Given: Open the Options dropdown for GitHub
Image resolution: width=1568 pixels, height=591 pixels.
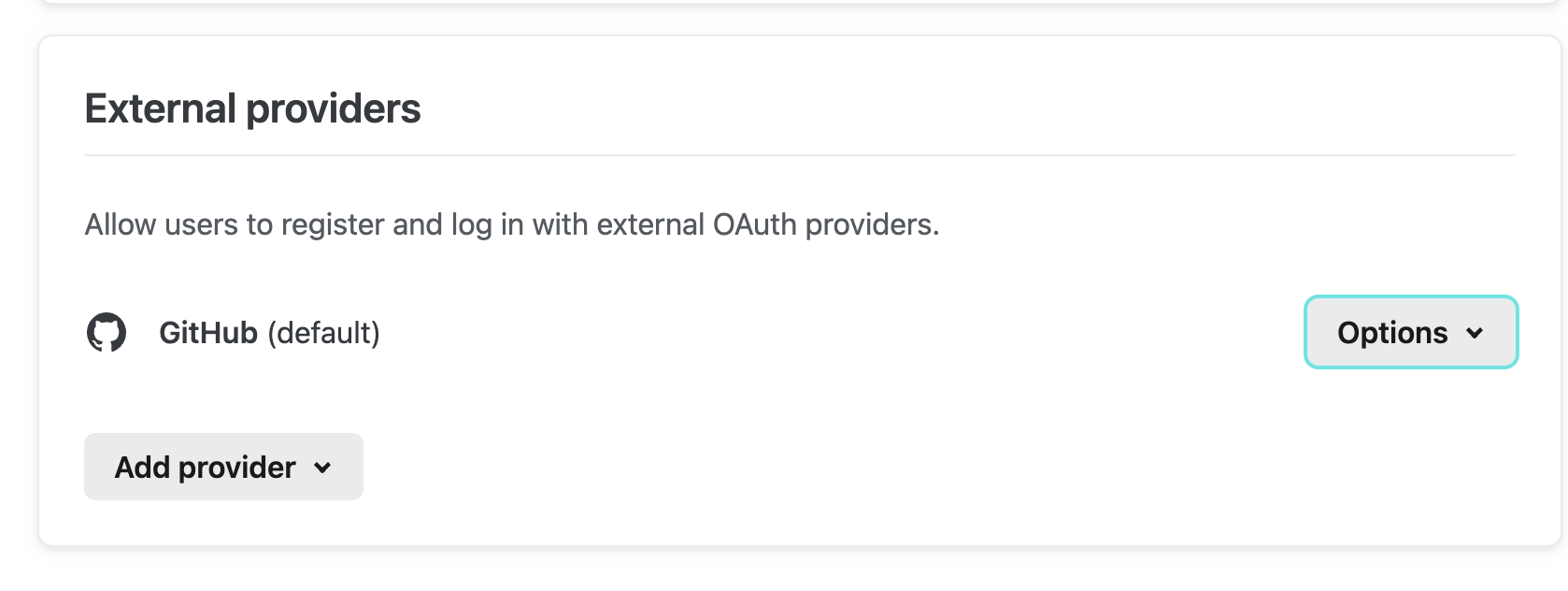Looking at the screenshot, I should (1410, 333).
